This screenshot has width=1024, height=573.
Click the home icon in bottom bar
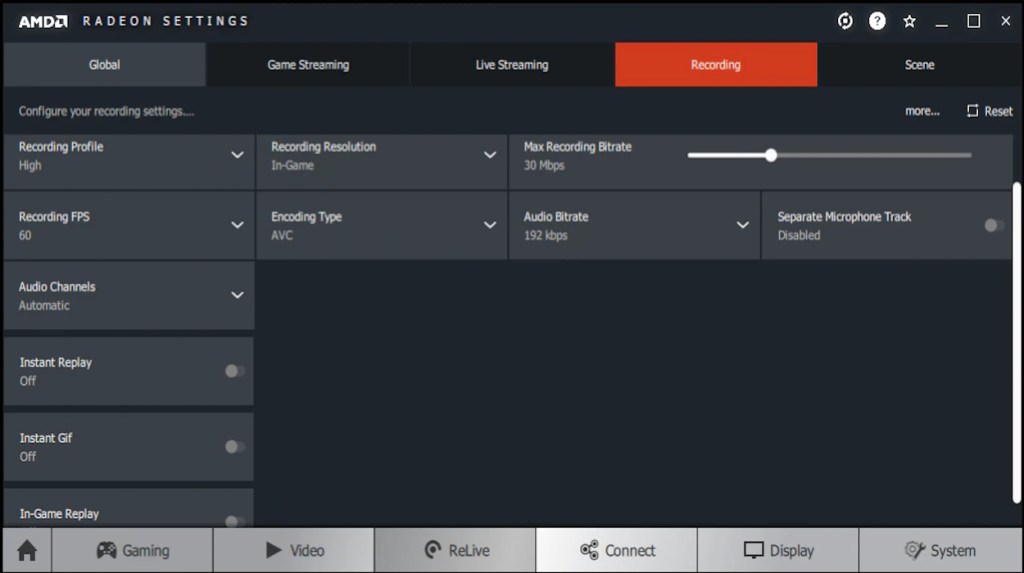pos(27,550)
